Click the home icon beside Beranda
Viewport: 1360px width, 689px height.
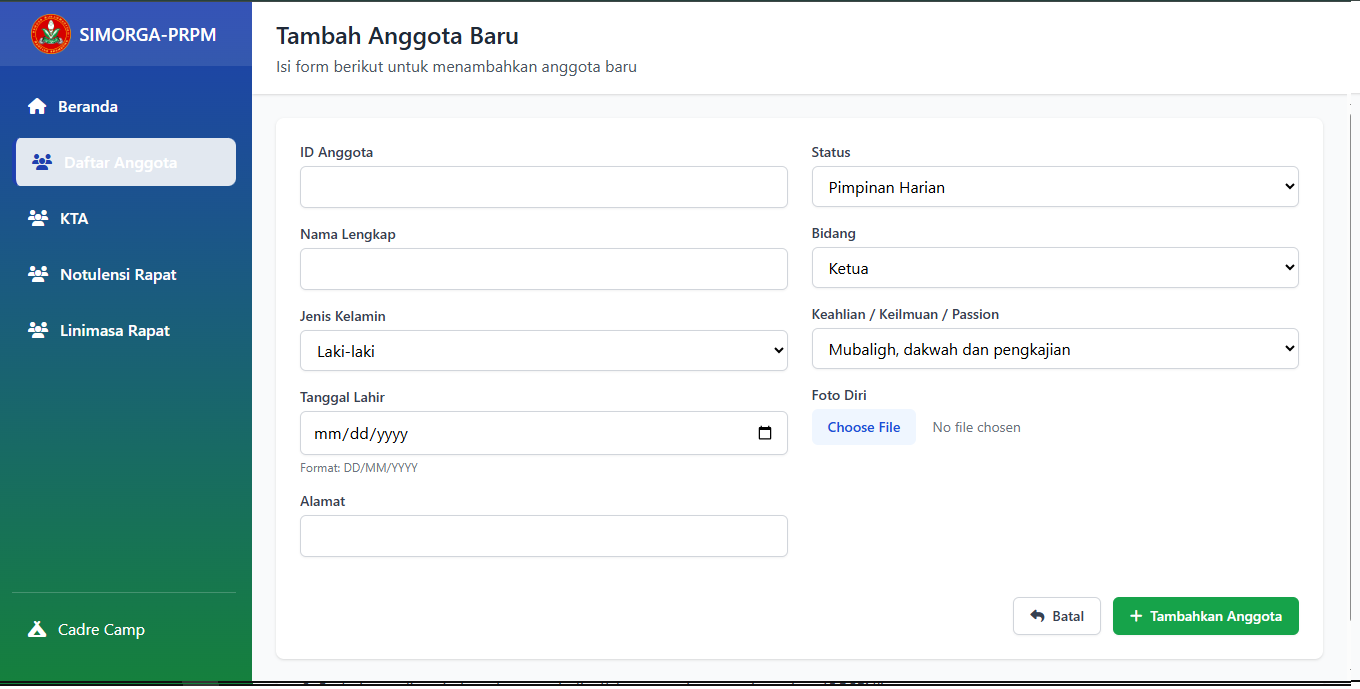click(37, 106)
